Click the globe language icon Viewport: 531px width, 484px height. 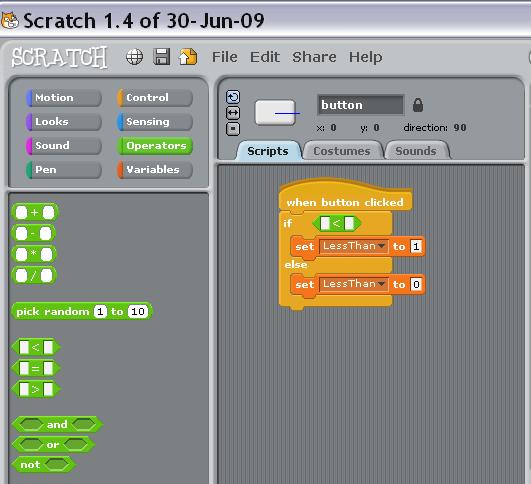click(134, 57)
